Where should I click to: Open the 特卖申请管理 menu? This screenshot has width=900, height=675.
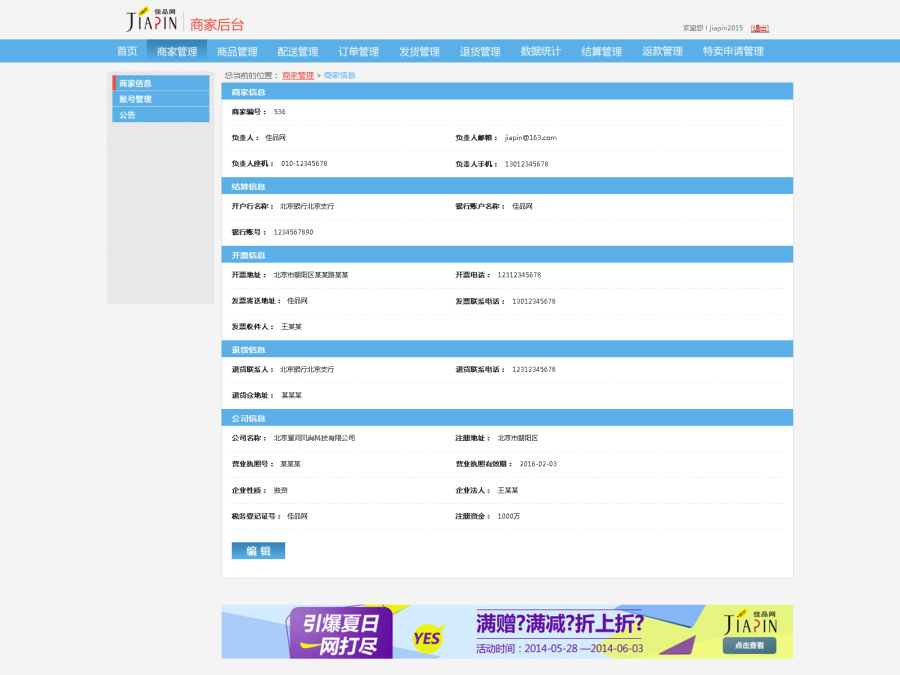tap(733, 50)
